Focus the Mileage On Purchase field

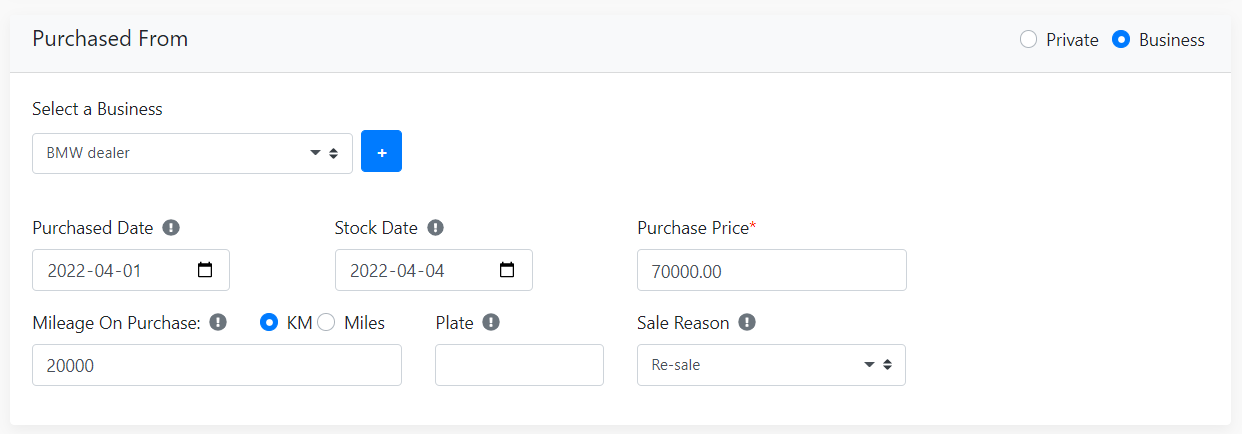(217, 365)
